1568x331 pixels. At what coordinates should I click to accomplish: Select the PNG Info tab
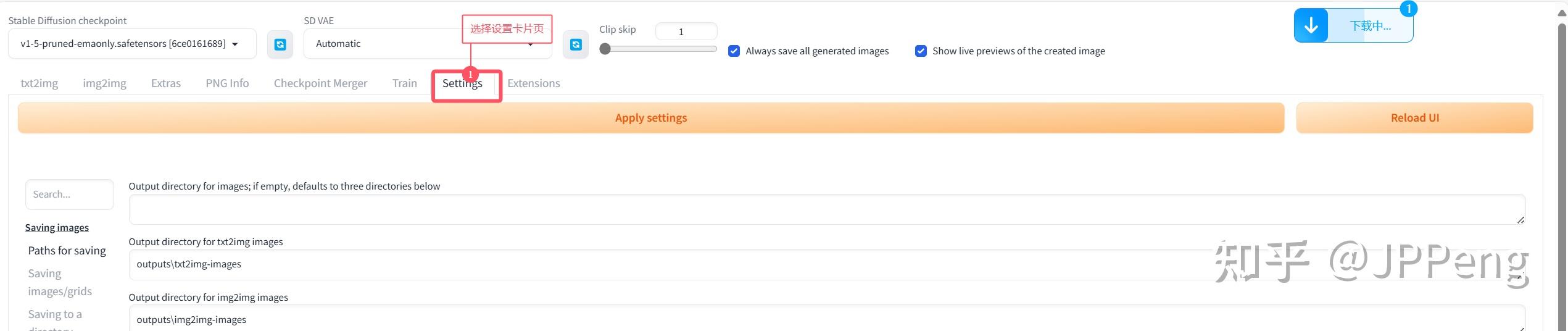227,83
